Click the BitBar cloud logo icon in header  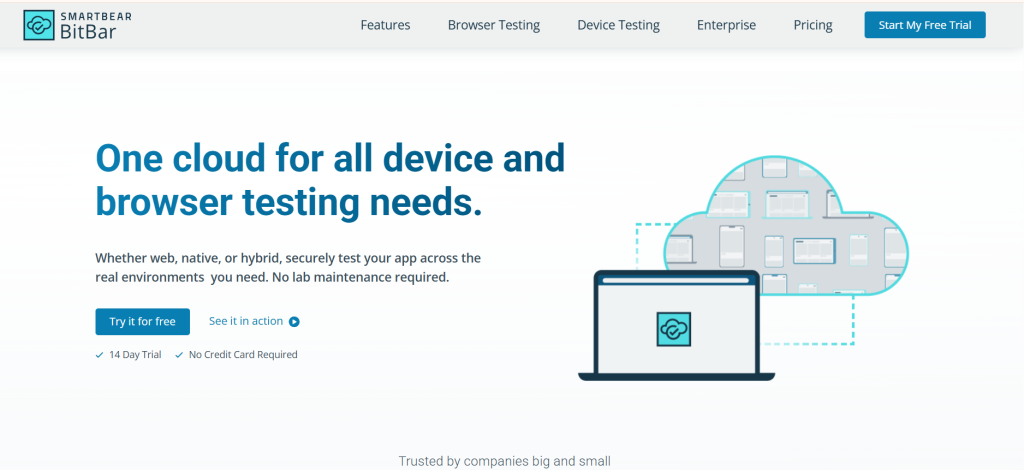(39, 26)
